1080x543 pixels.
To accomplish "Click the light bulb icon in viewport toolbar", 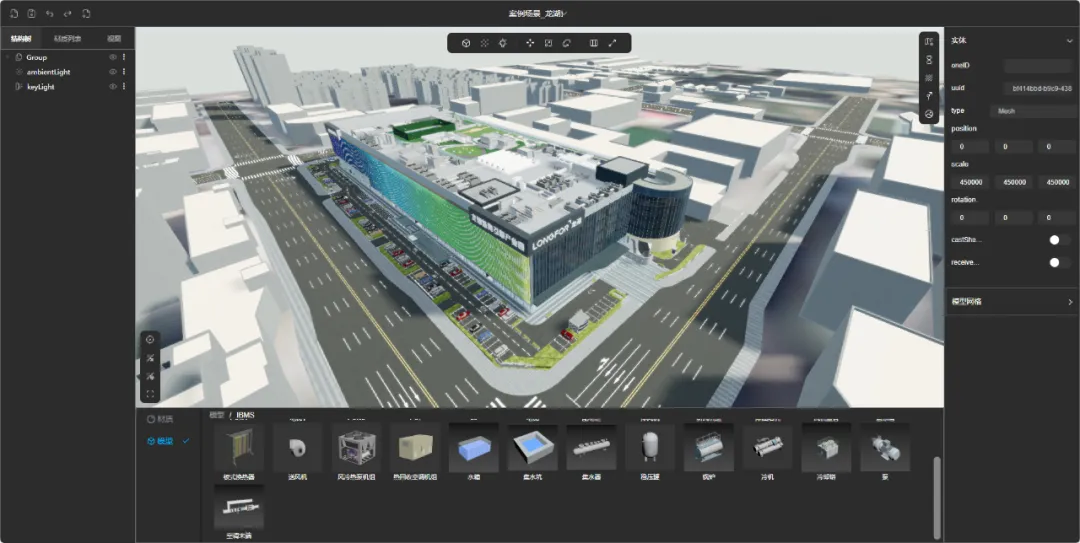I will pyautogui.click(x=502, y=43).
